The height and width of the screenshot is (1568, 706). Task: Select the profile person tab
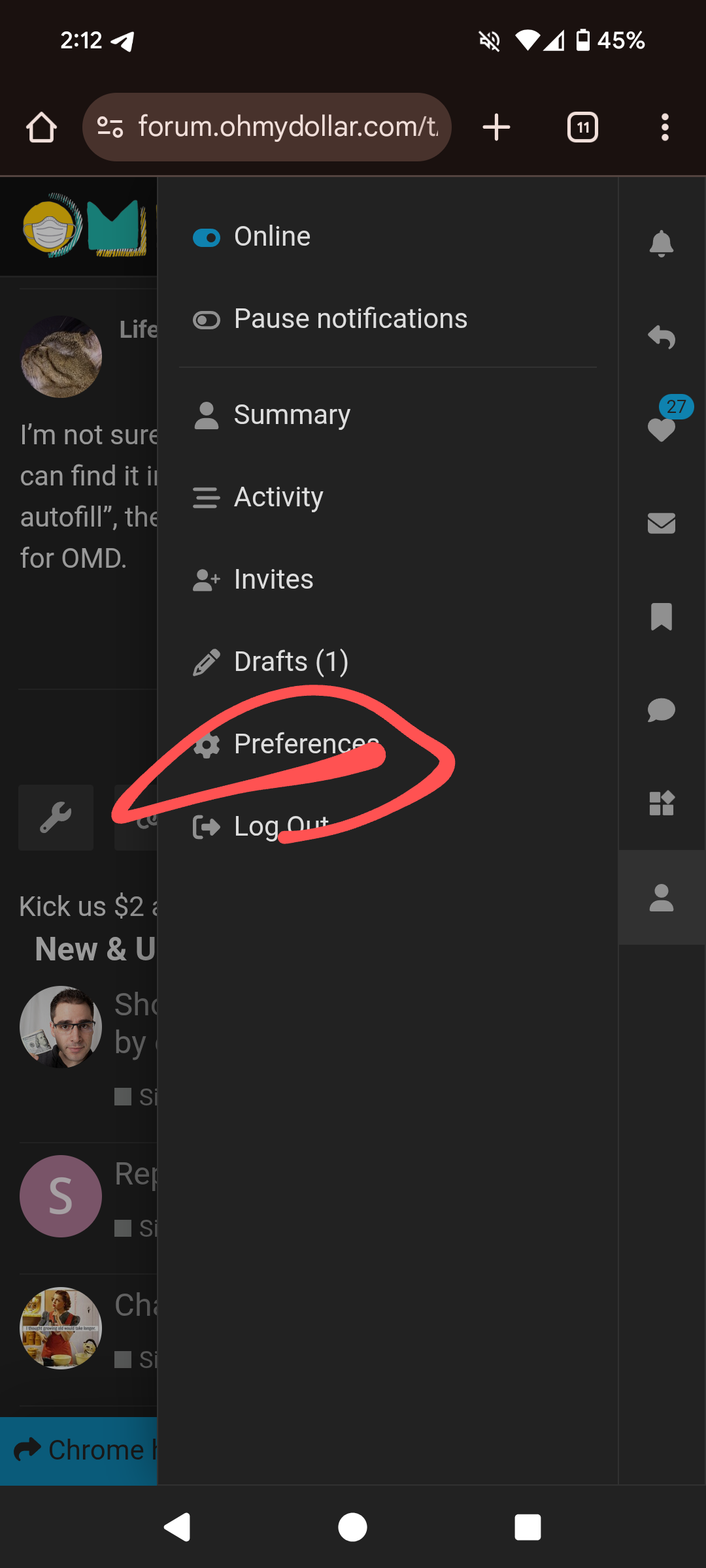(661, 897)
